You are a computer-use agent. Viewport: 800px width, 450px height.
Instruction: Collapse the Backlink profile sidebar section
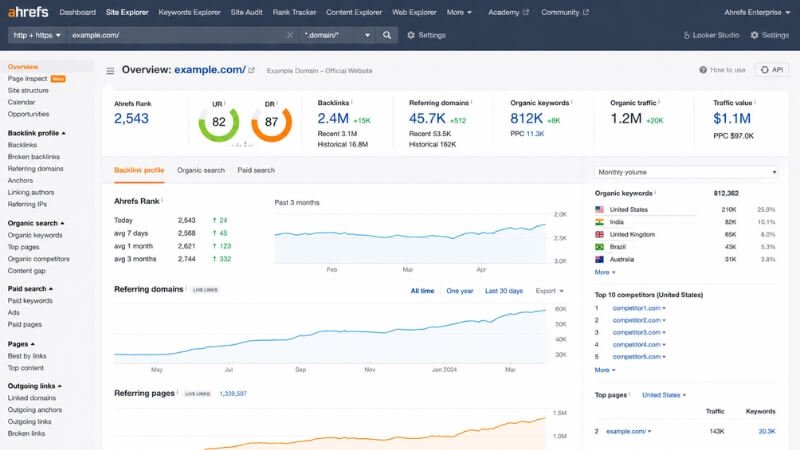coord(36,133)
